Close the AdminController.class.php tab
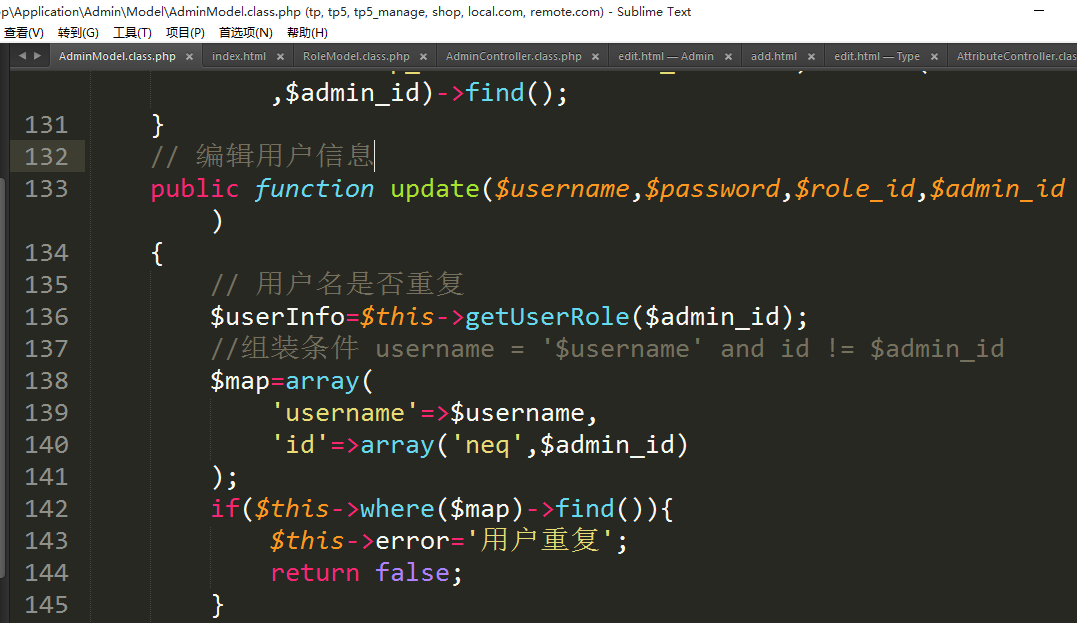Image resolution: width=1077 pixels, height=623 pixels. pos(595,57)
